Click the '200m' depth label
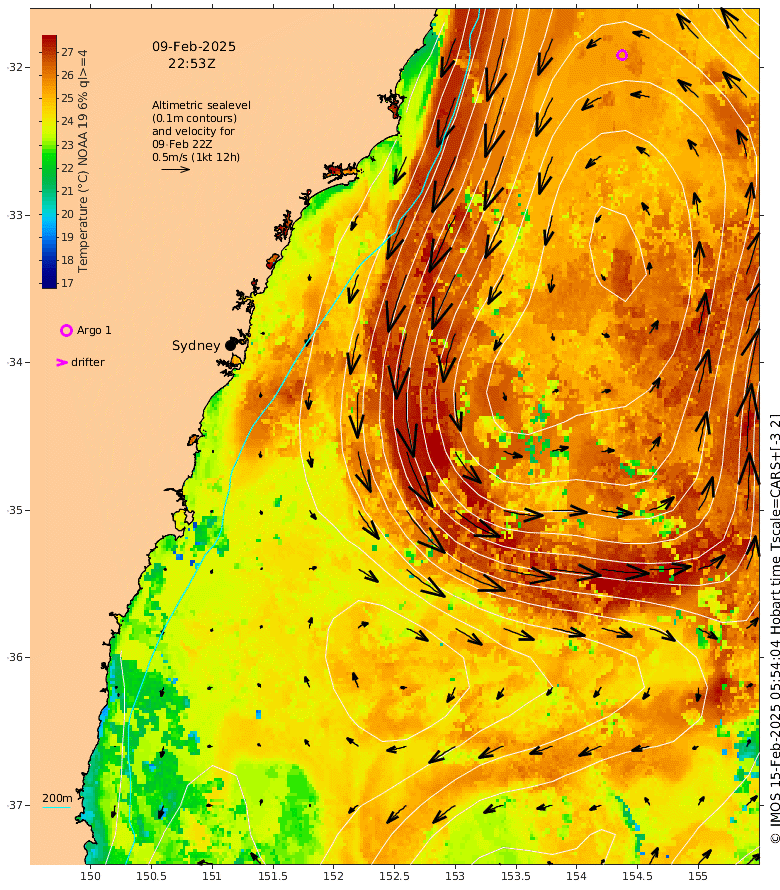The height and width of the screenshot is (890, 780). (57, 798)
